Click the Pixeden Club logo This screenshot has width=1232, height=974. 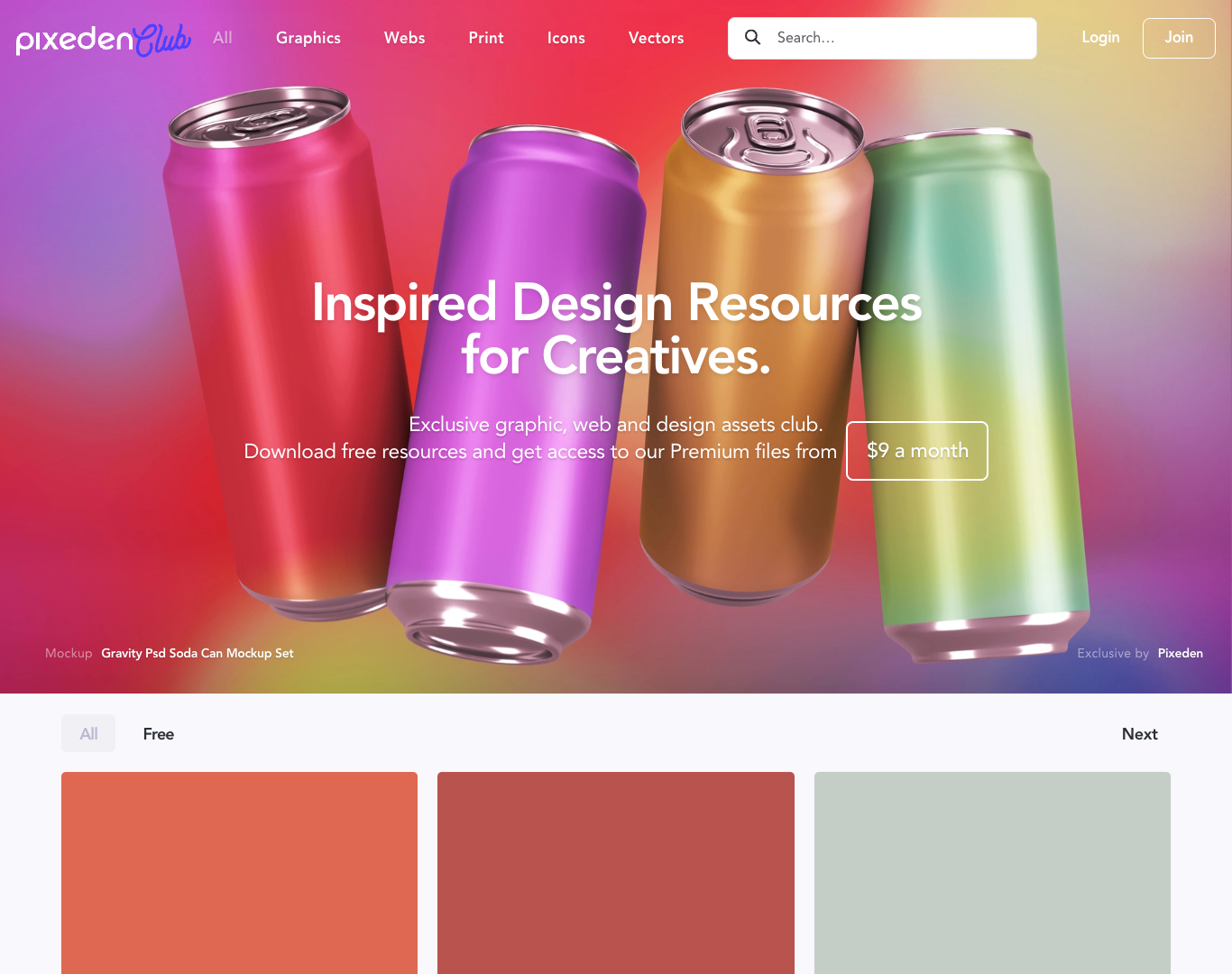[x=103, y=39]
